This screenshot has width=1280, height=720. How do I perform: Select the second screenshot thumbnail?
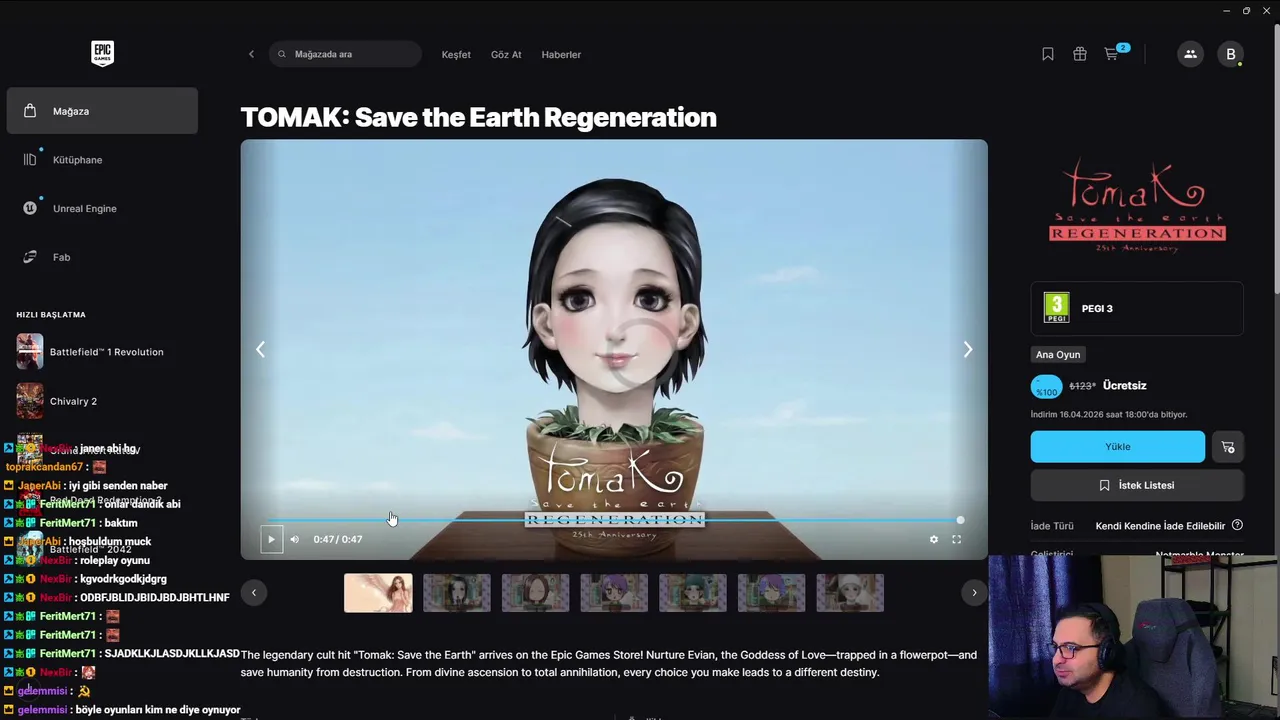coord(457,593)
